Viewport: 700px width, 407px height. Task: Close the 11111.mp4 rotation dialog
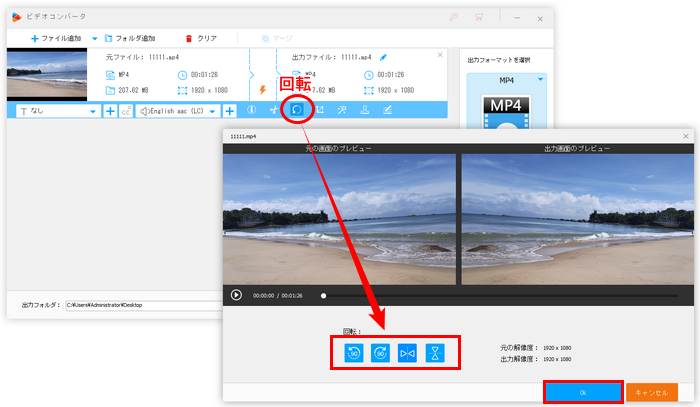[686, 136]
